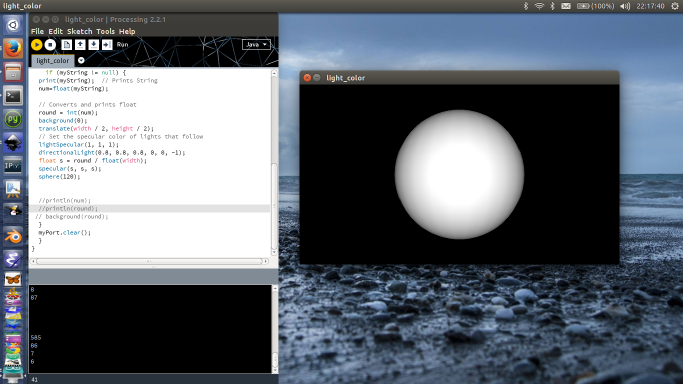Open the purple editor icon in the launcher
The width and height of the screenshot is (683, 384).
tap(13, 260)
